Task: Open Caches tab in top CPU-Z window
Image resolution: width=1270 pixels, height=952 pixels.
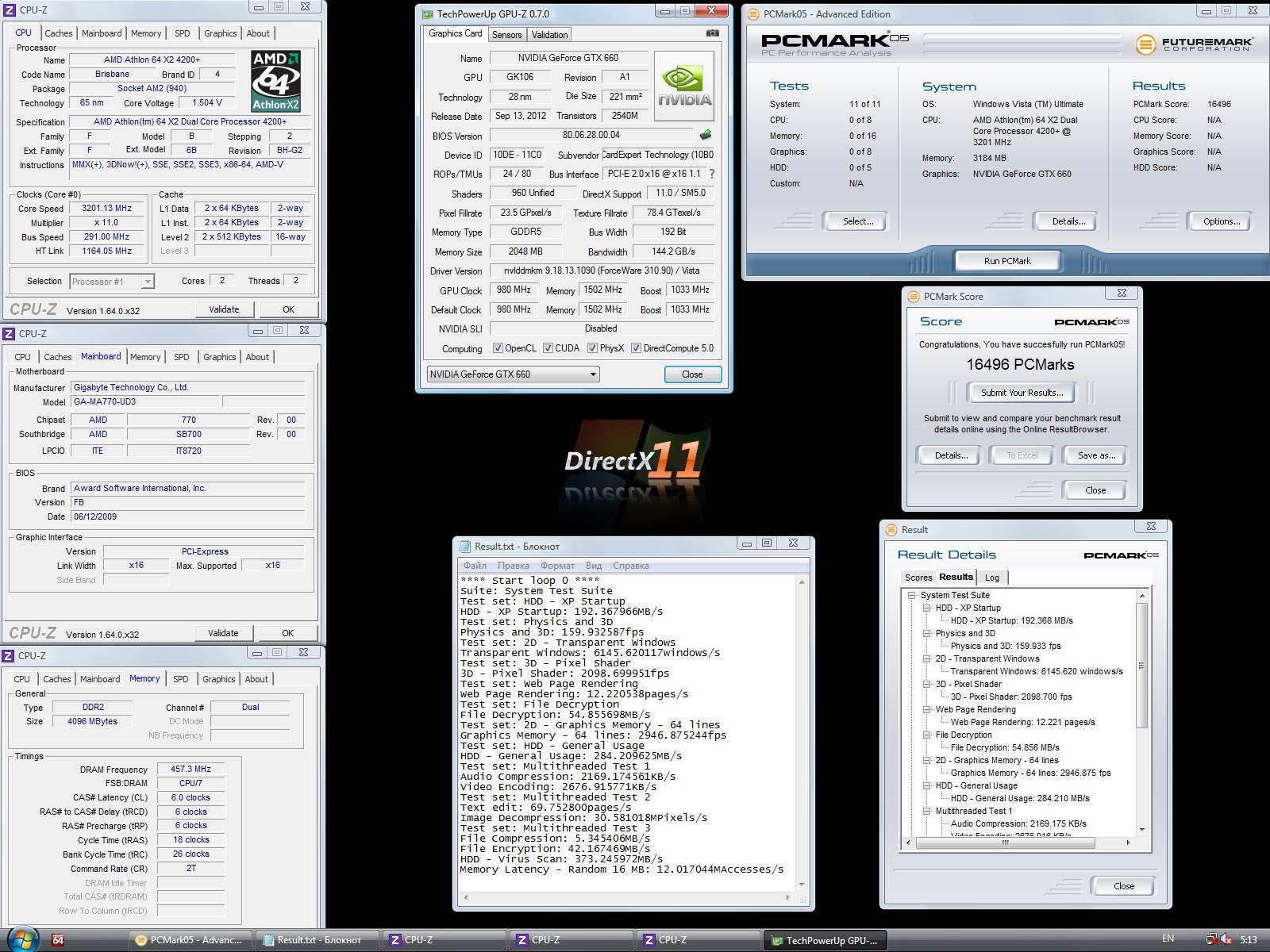Action: pyautogui.click(x=59, y=33)
